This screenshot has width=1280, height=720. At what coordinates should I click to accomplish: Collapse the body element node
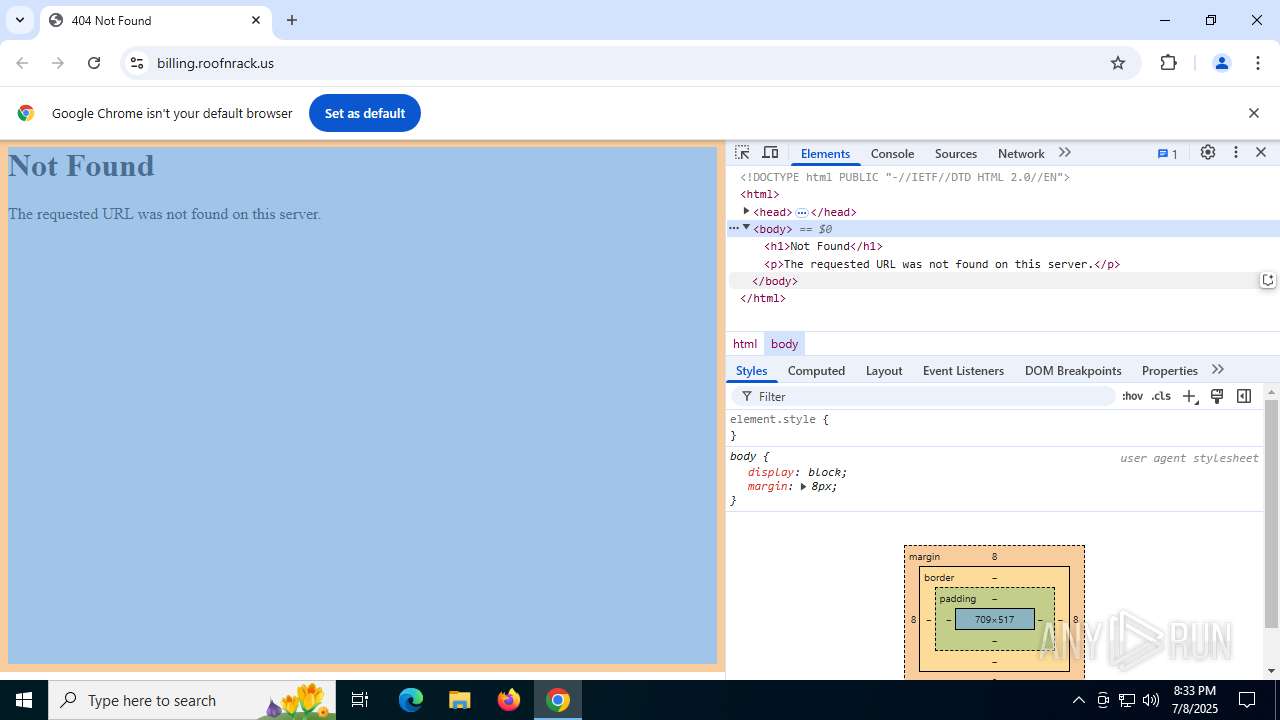click(746, 228)
